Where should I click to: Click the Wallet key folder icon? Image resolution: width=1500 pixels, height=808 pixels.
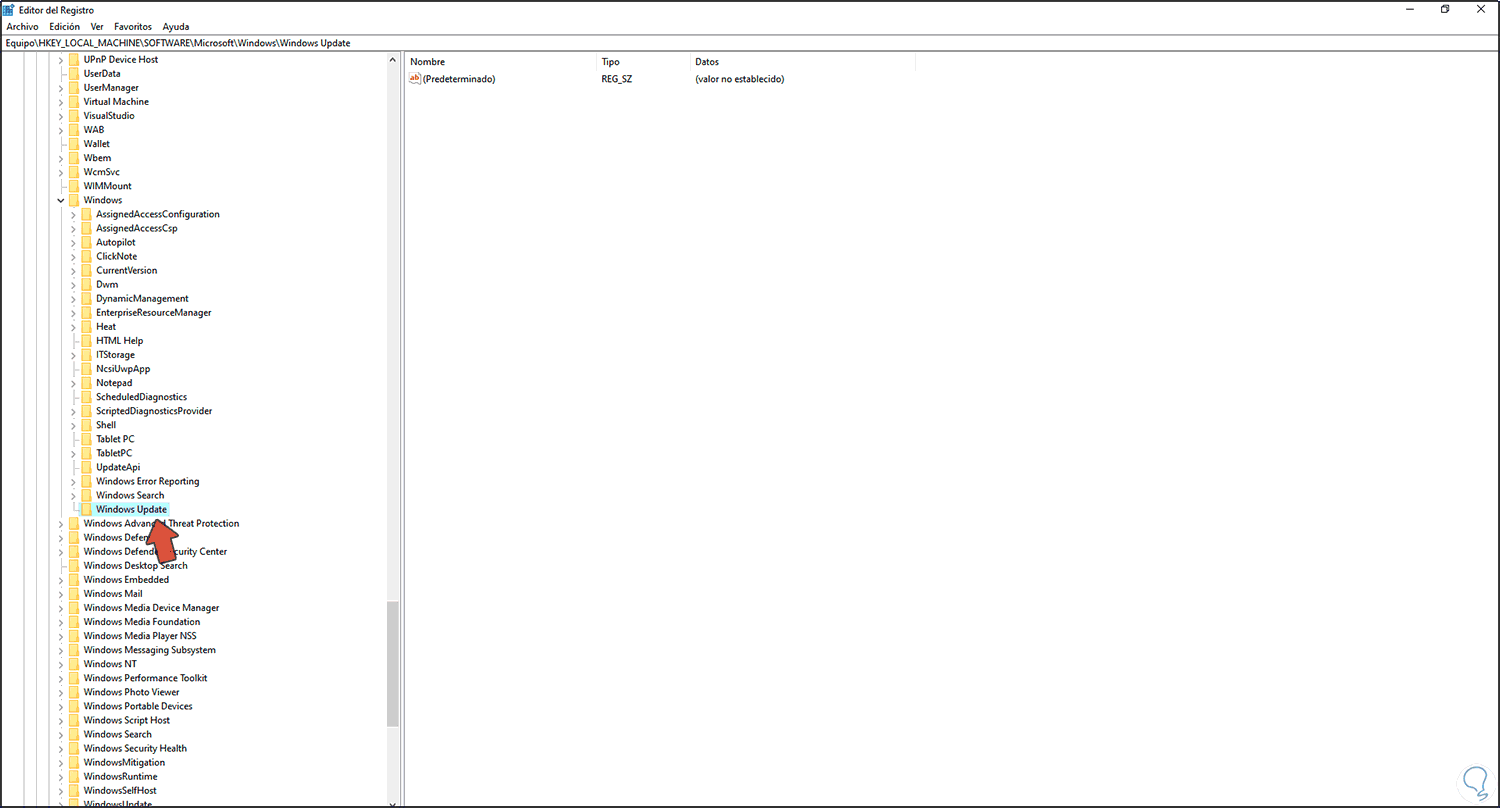point(74,144)
